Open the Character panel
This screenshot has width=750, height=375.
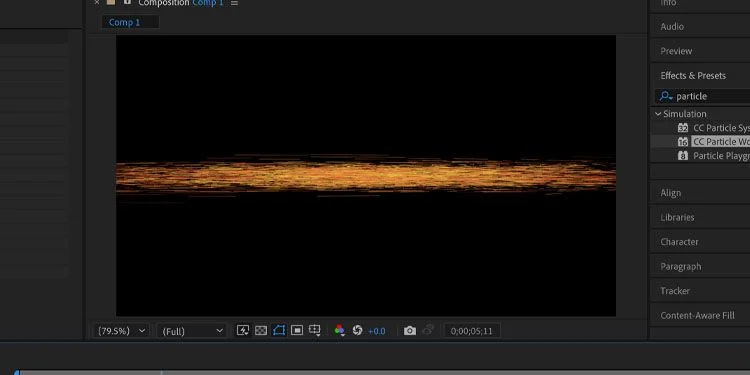click(679, 242)
